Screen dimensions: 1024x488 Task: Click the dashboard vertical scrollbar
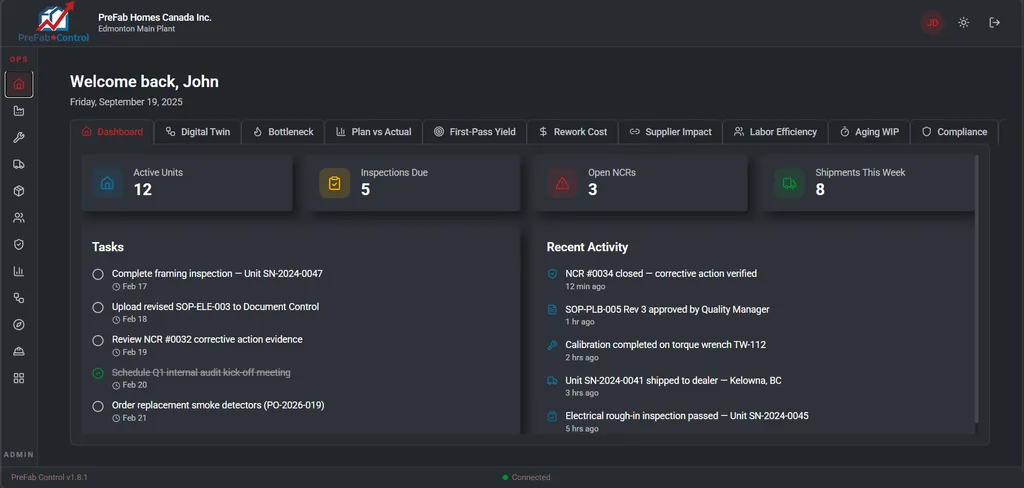[977, 287]
